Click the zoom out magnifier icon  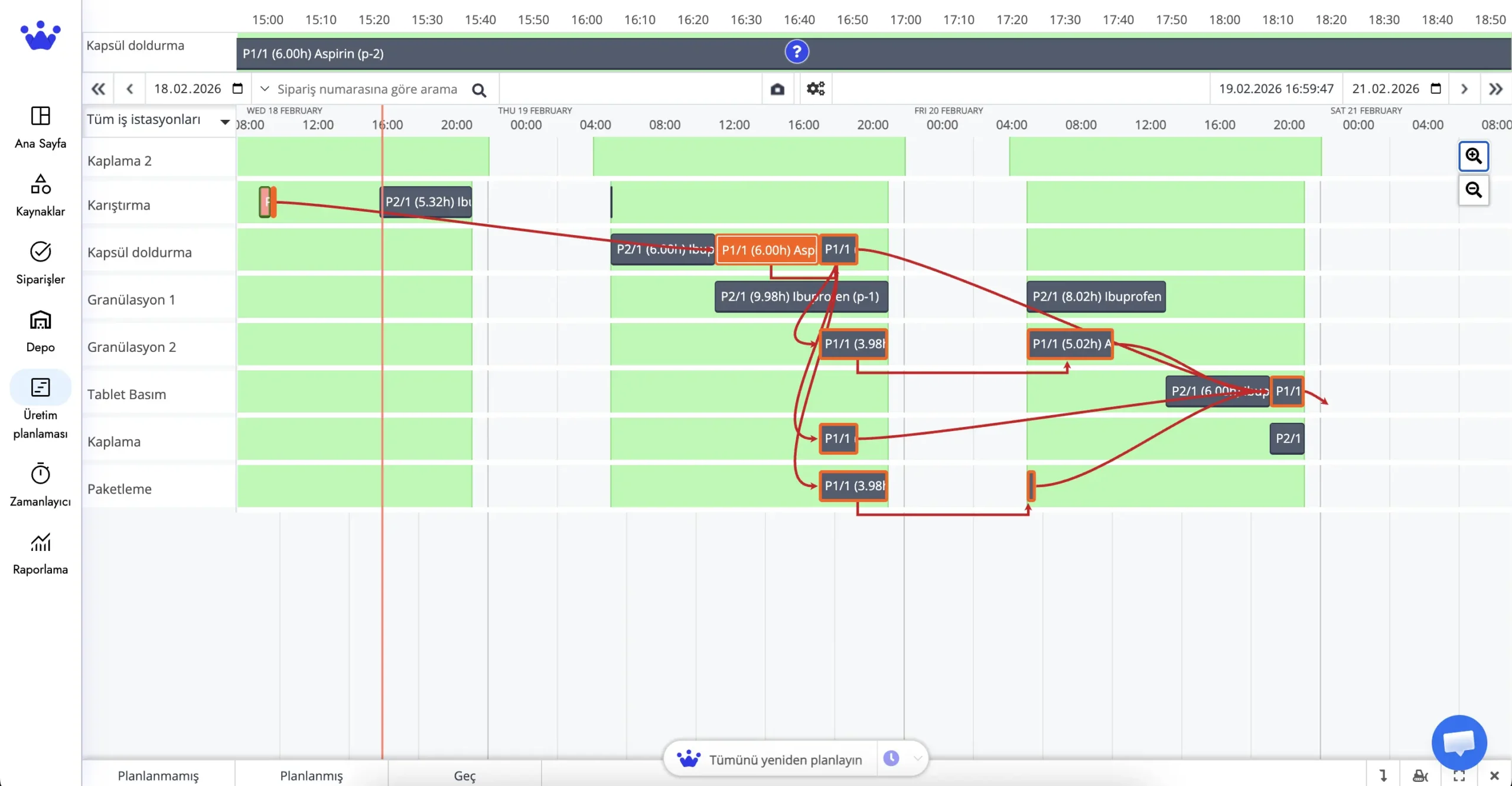(x=1473, y=190)
